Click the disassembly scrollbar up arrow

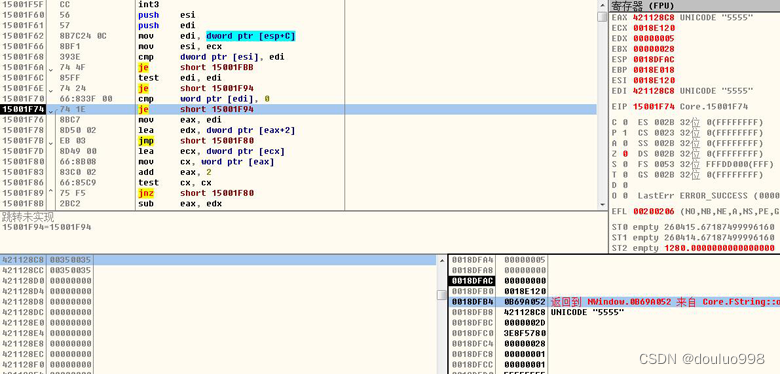click(x=602, y=4)
